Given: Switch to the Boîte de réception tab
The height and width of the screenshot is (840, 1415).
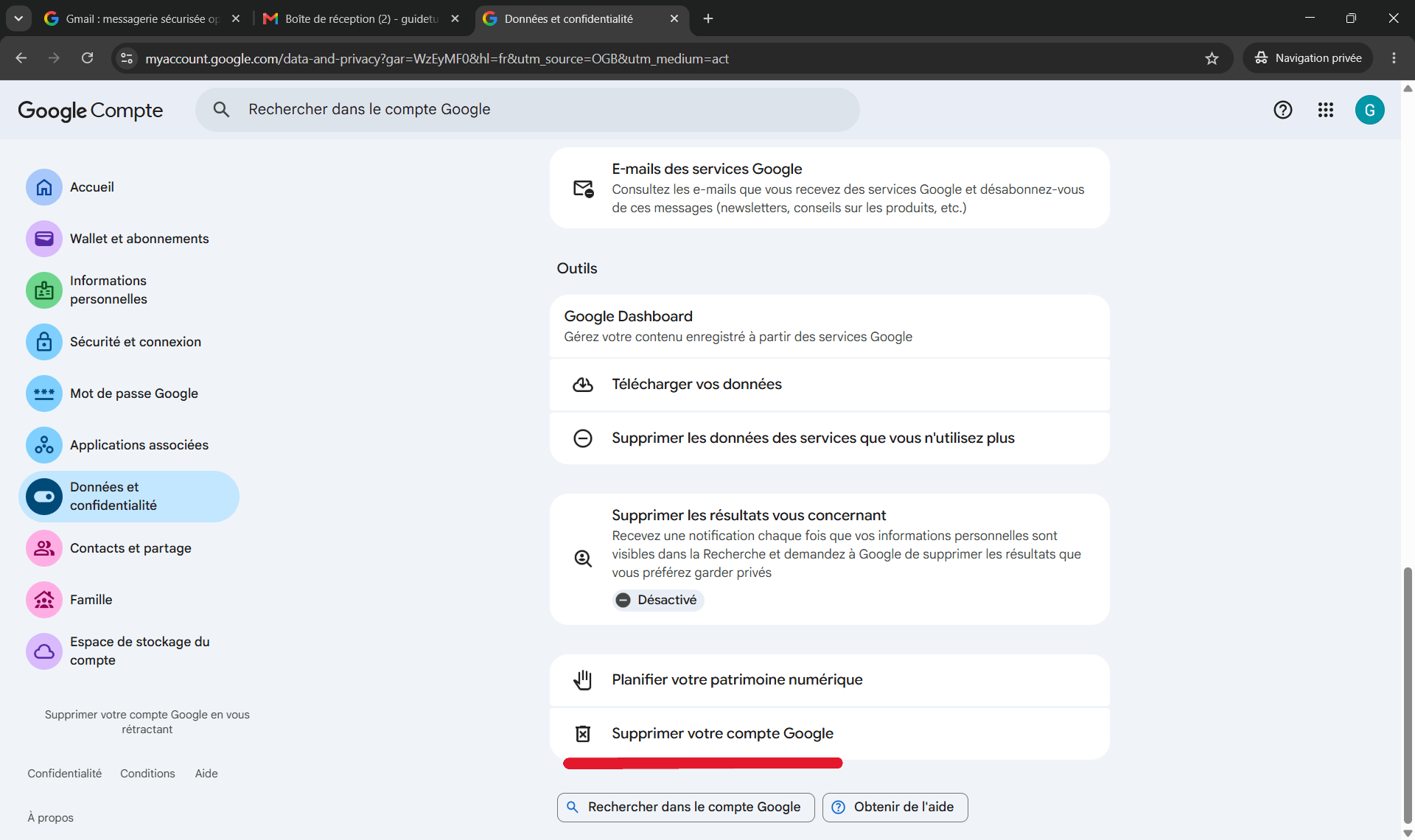Looking at the screenshot, I should pos(361,18).
